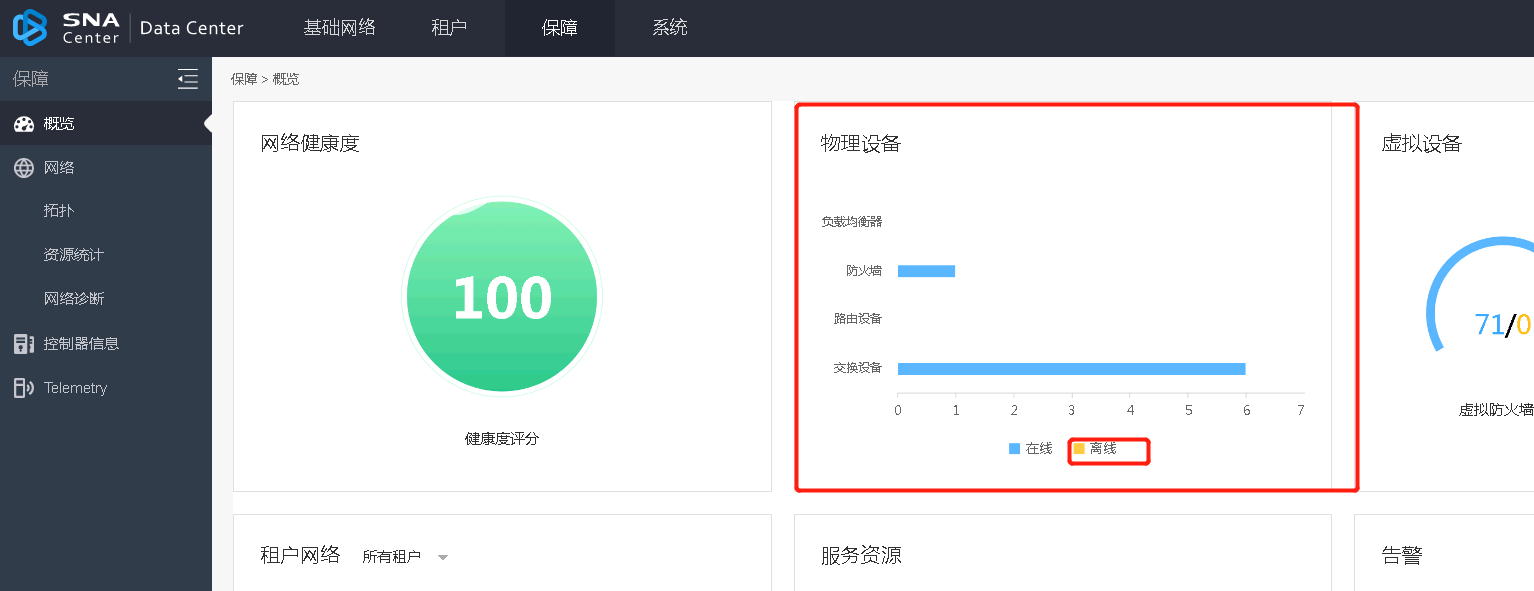The image size is (1534, 591).
Task: Click the 概览 dashboard icon
Action: coord(24,124)
